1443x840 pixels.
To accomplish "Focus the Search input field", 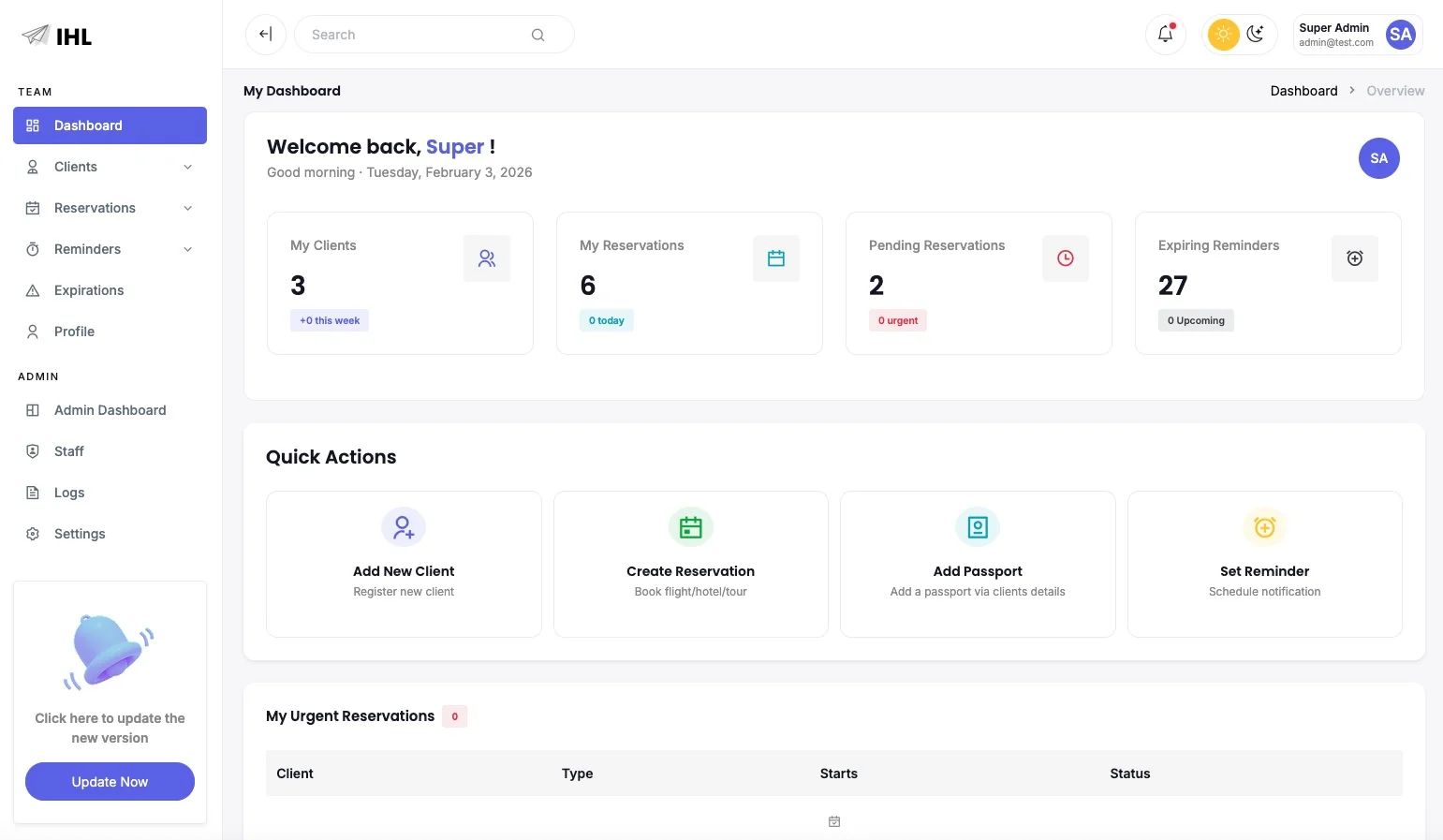I will [434, 35].
